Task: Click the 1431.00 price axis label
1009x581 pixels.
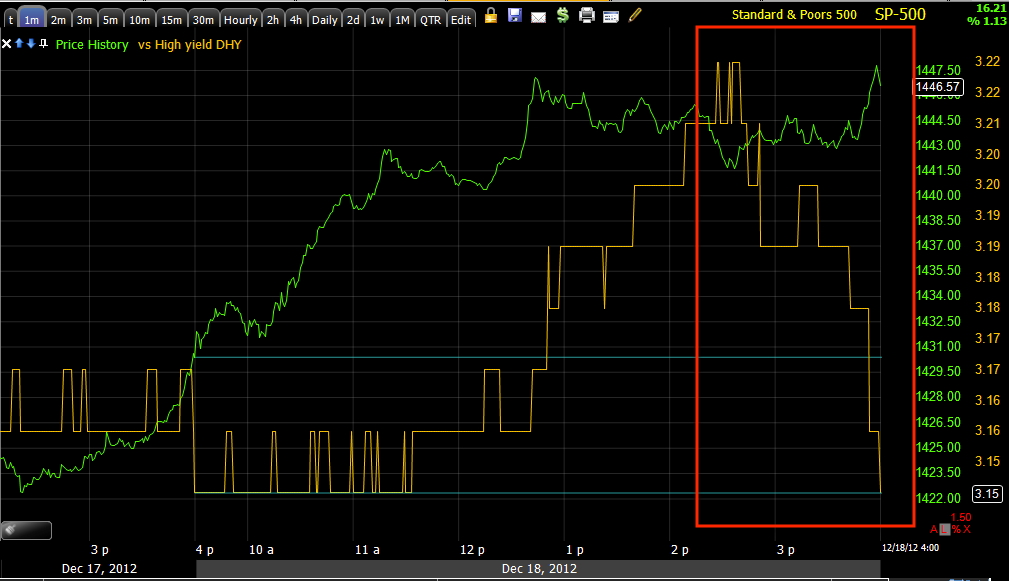Action: coord(938,346)
